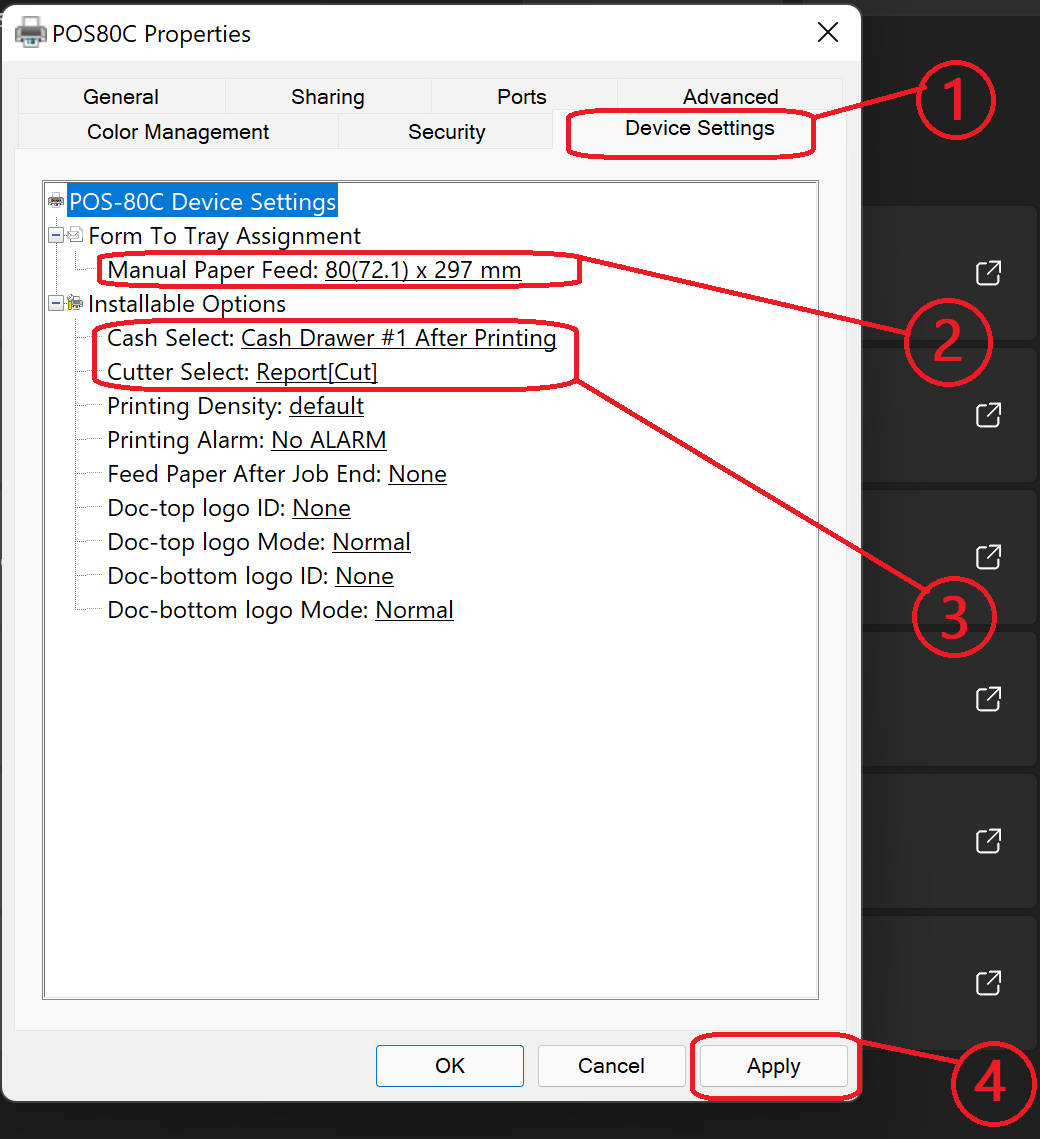Image resolution: width=1040 pixels, height=1139 pixels.
Task: Change the Feed Paper After Job End None value
Action: click(x=418, y=474)
